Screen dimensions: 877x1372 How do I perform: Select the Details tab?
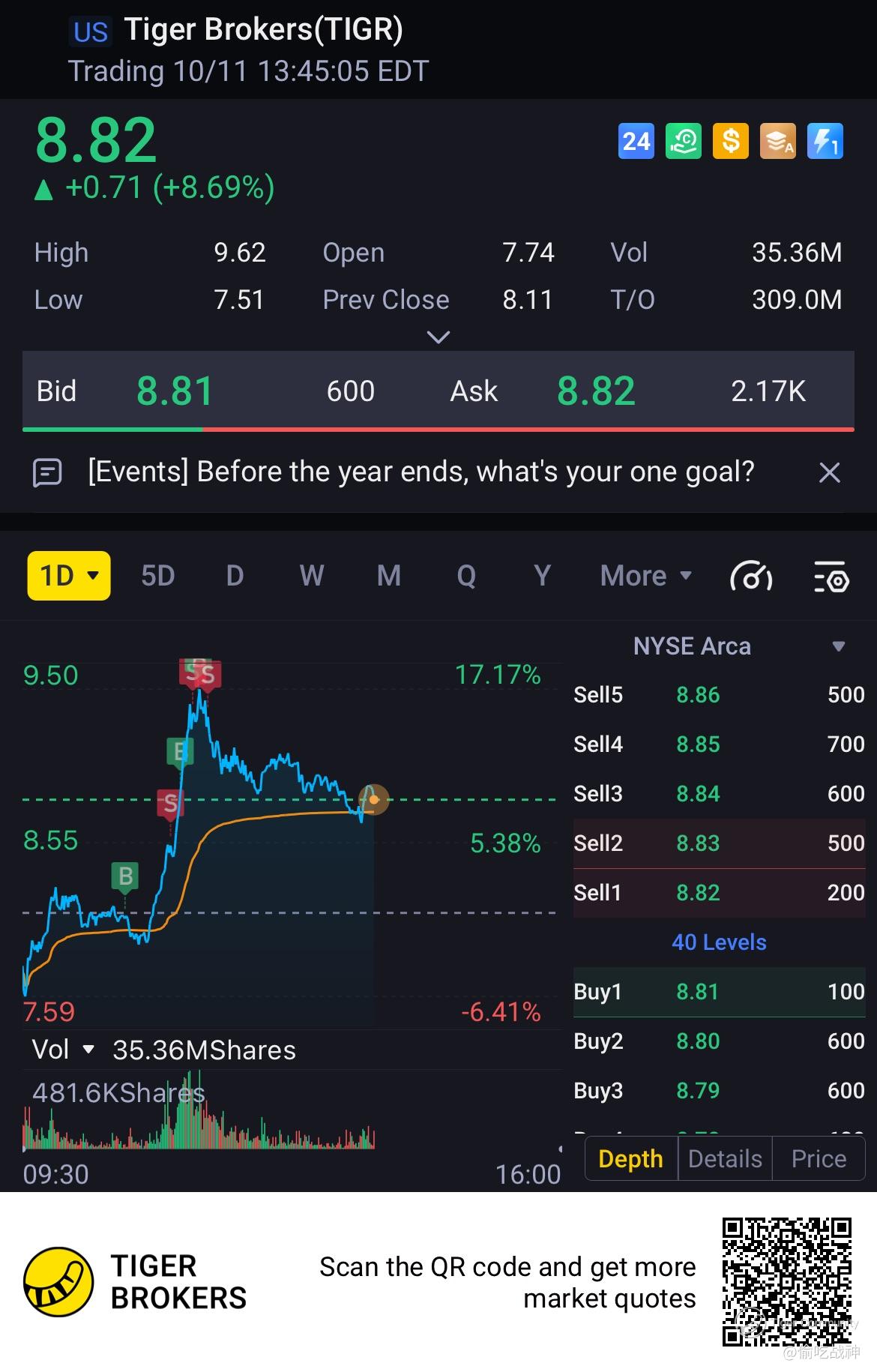[x=725, y=1159]
